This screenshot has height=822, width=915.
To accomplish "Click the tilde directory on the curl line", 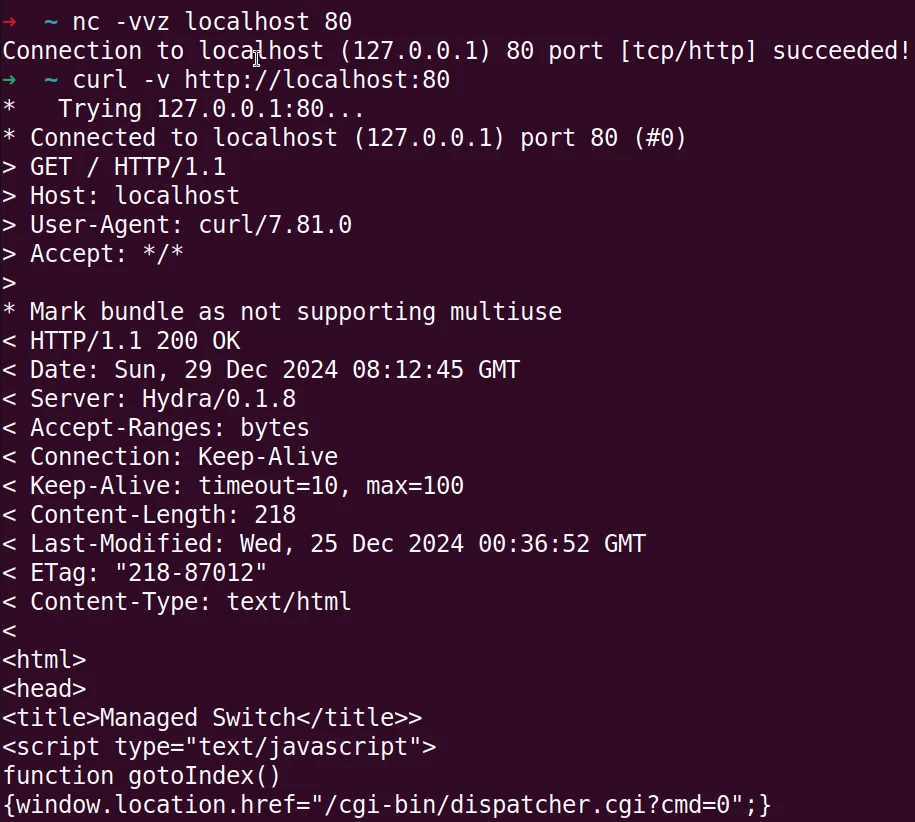I will tap(51, 79).
